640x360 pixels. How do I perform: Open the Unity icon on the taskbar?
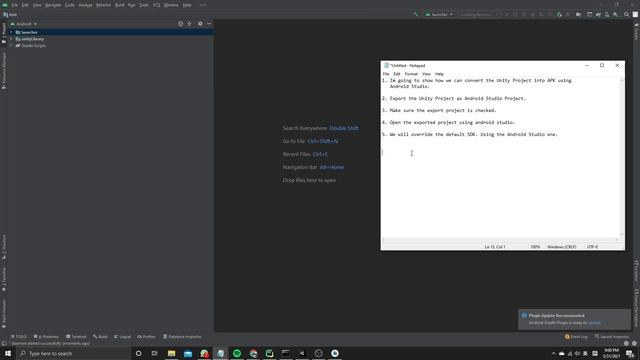tap(302, 353)
